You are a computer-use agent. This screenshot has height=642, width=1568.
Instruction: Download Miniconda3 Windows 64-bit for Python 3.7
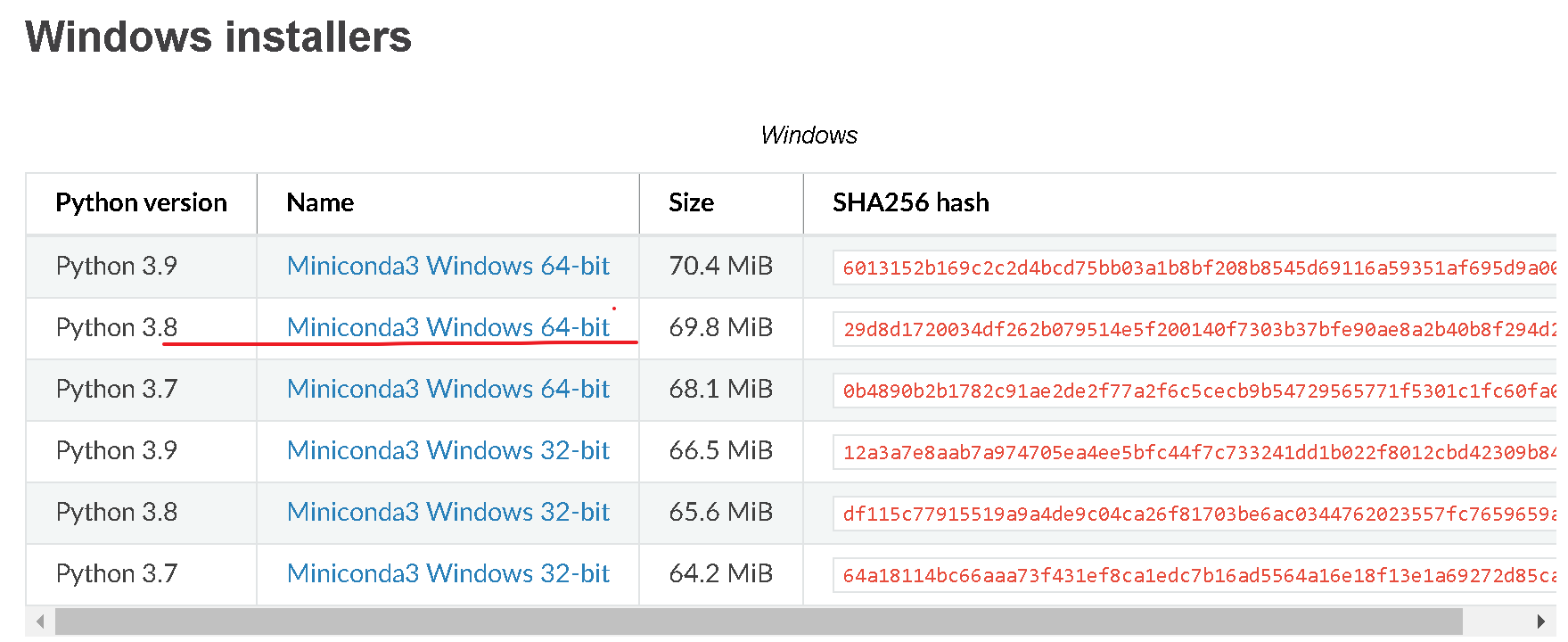447,389
